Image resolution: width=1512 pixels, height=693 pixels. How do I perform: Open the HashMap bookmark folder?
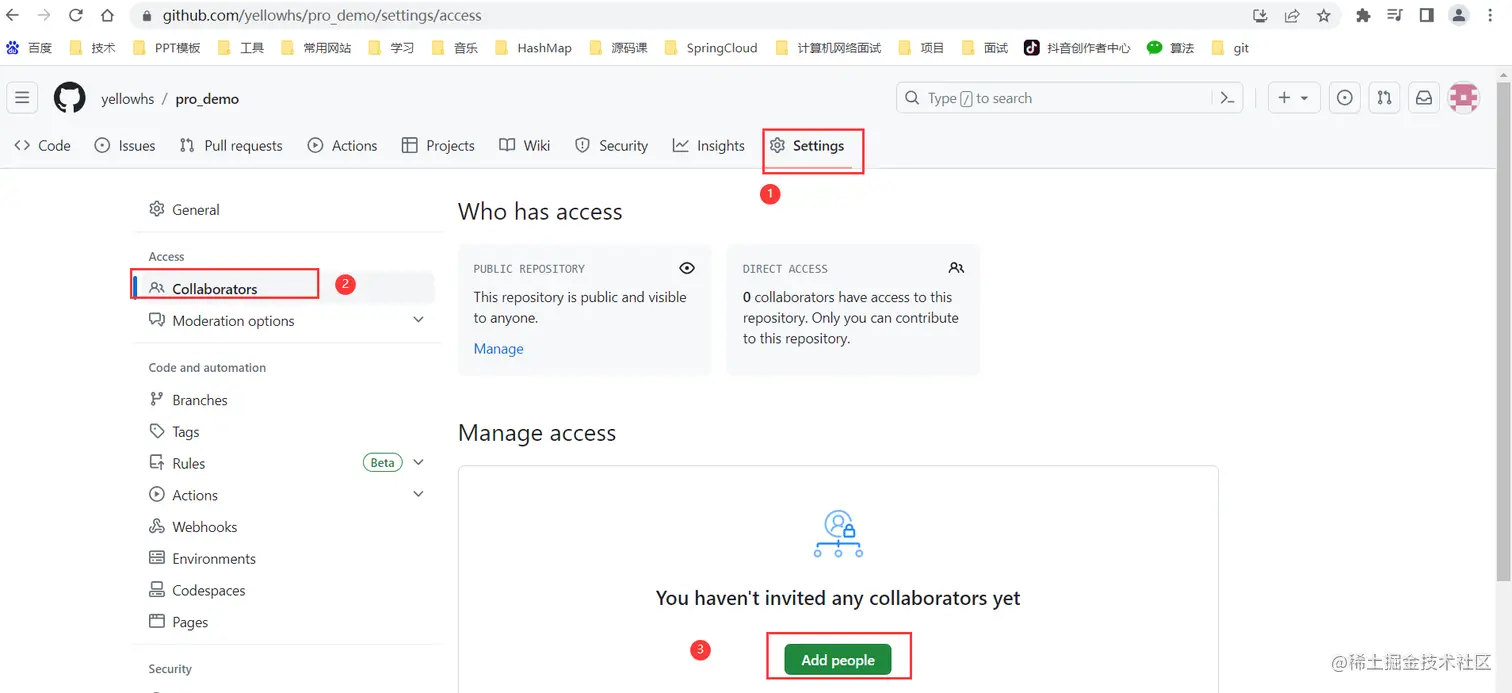532,47
